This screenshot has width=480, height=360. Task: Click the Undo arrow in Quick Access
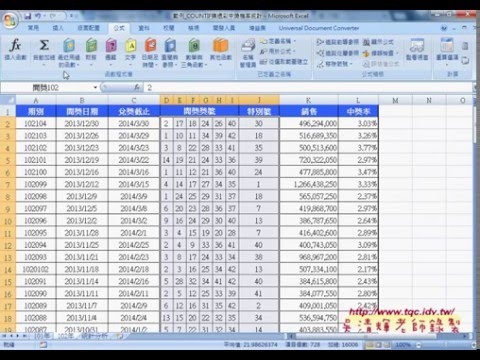(39, 16)
